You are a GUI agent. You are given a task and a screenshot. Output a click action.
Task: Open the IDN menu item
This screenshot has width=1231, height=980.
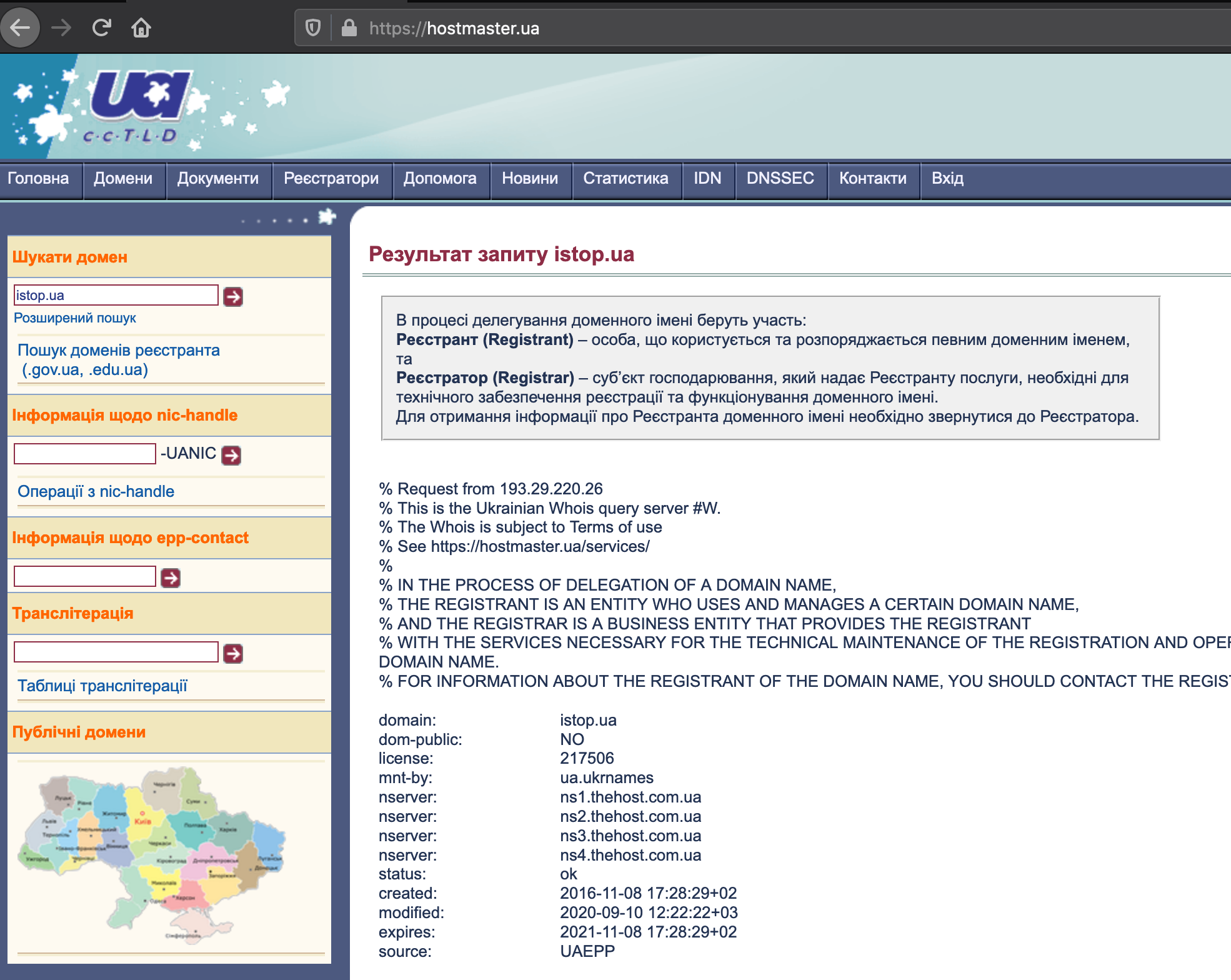707,179
